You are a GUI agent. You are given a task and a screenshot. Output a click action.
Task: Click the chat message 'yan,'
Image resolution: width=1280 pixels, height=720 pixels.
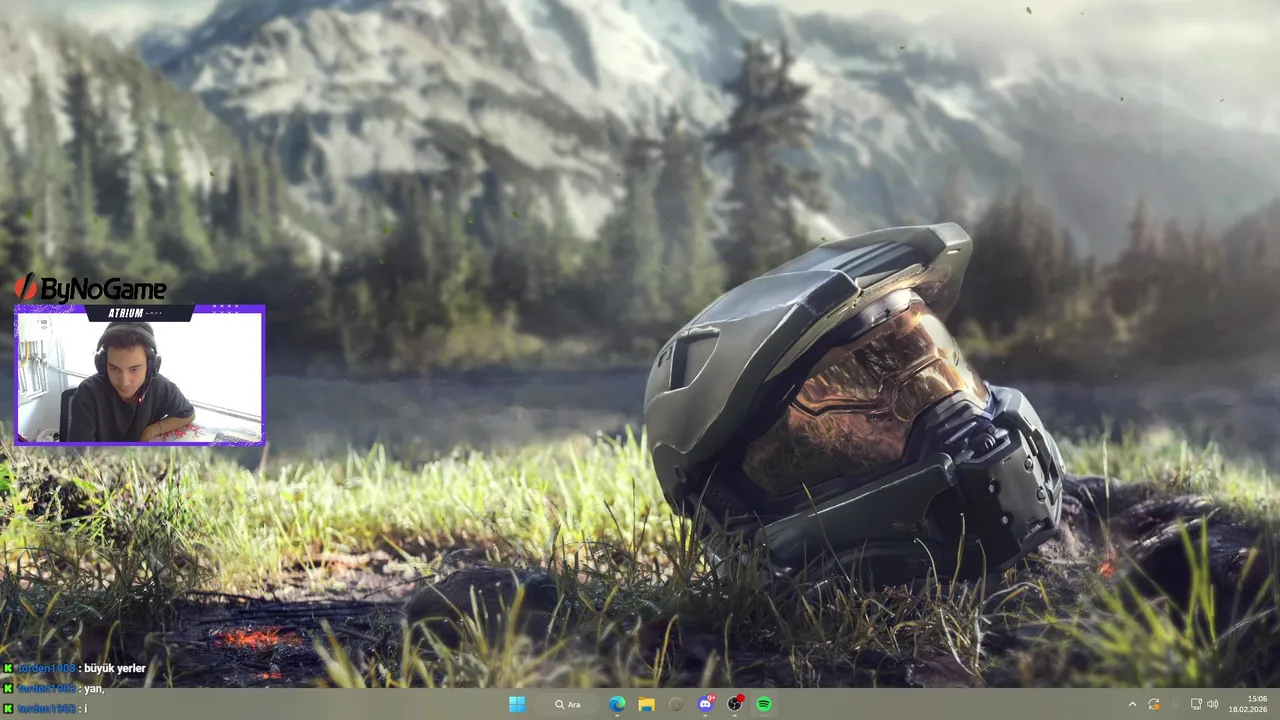coord(94,688)
